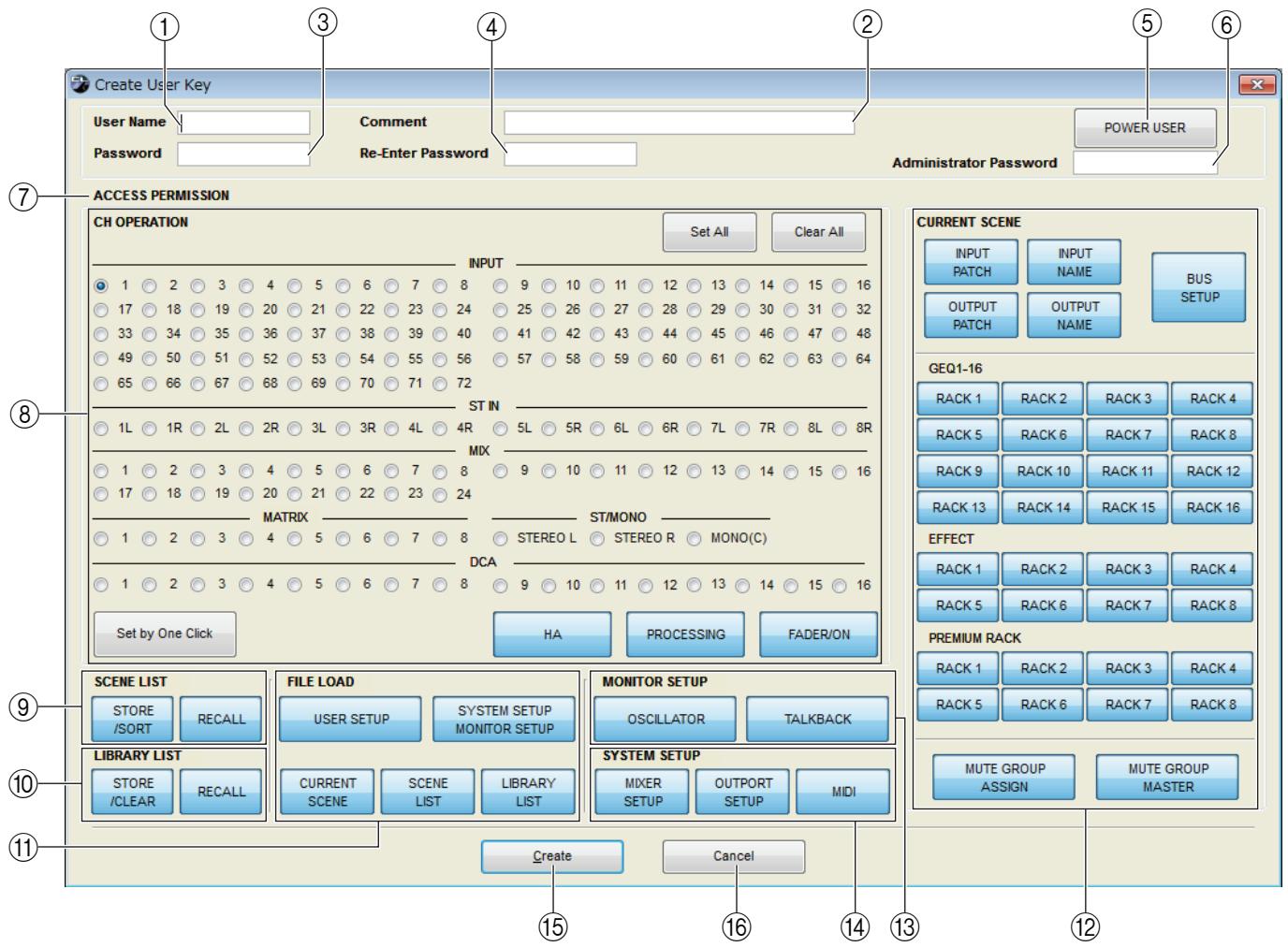The width and height of the screenshot is (1288, 947).
Task: Toggle the BUS SETUP button
Action: click(1199, 287)
